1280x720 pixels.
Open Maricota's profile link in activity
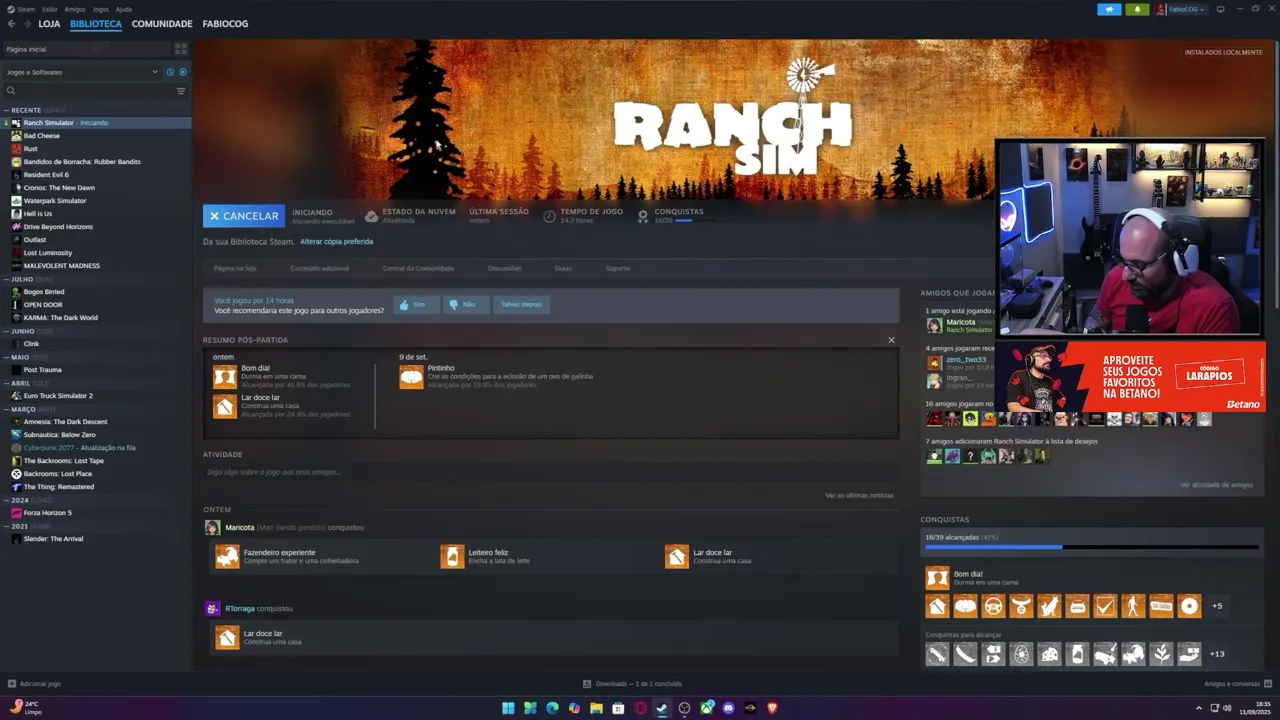[x=239, y=527]
